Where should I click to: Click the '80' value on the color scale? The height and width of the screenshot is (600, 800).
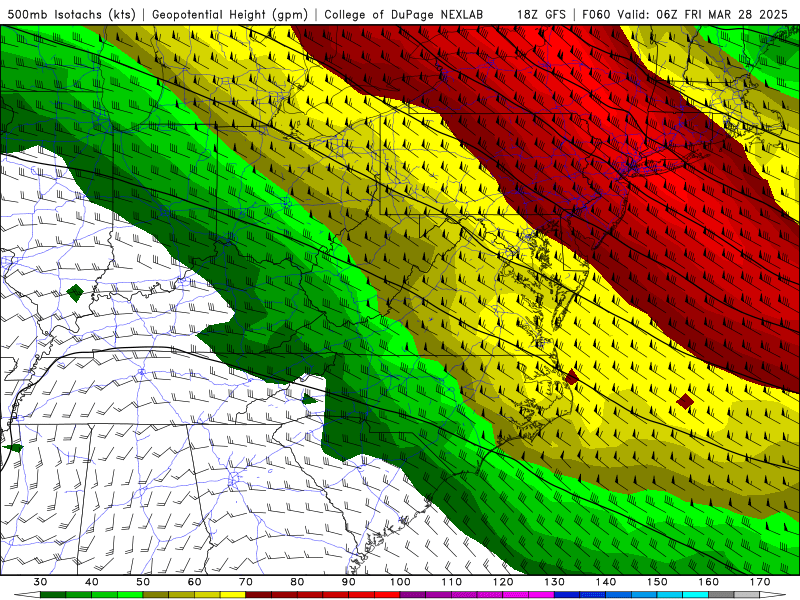297,582
